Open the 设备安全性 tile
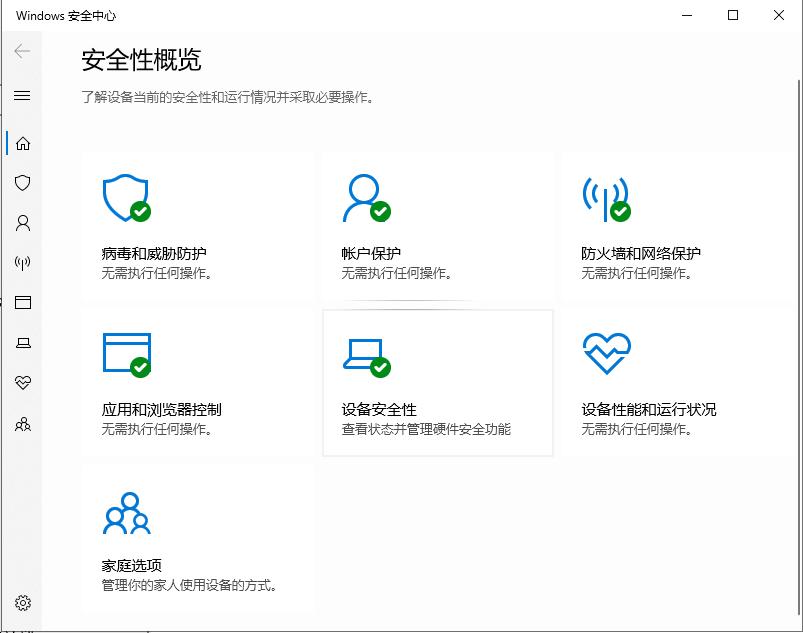The width and height of the screenshot is (803, 633). (437, 380)
